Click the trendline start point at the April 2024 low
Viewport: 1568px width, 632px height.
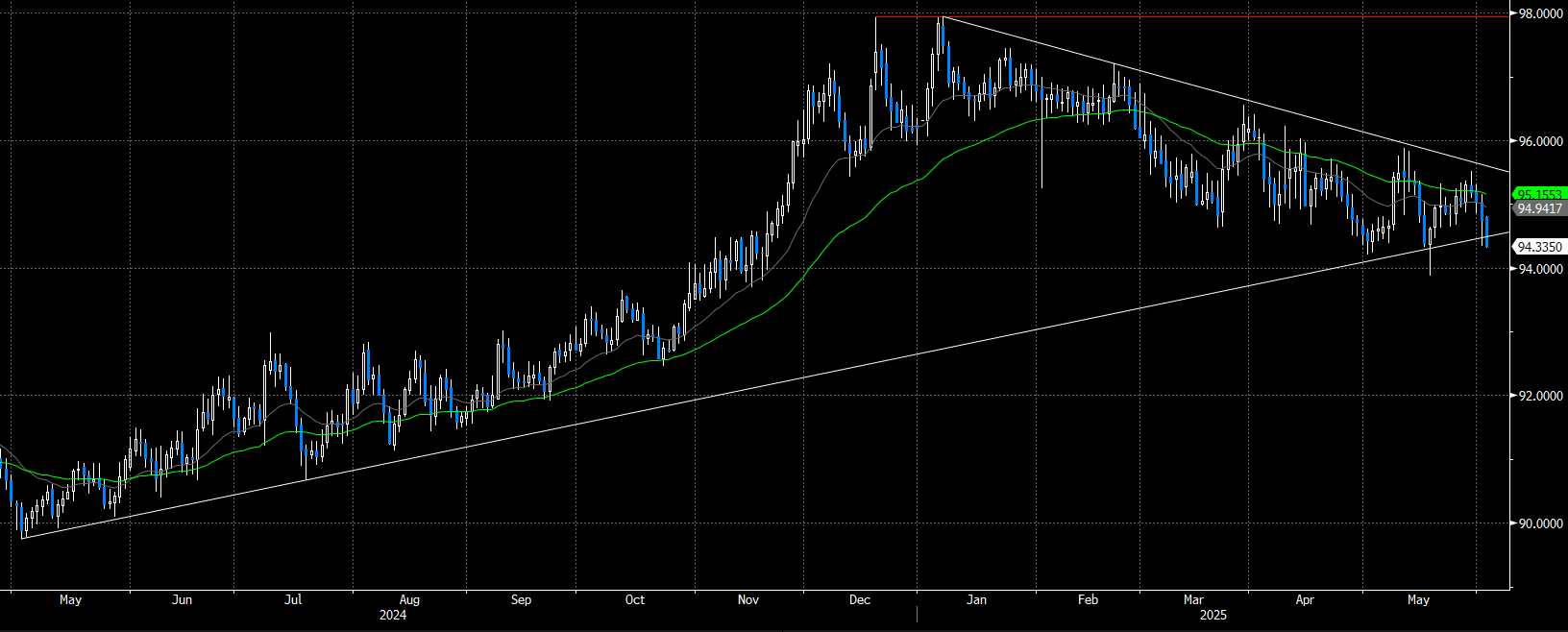click(x=22, y=538)
